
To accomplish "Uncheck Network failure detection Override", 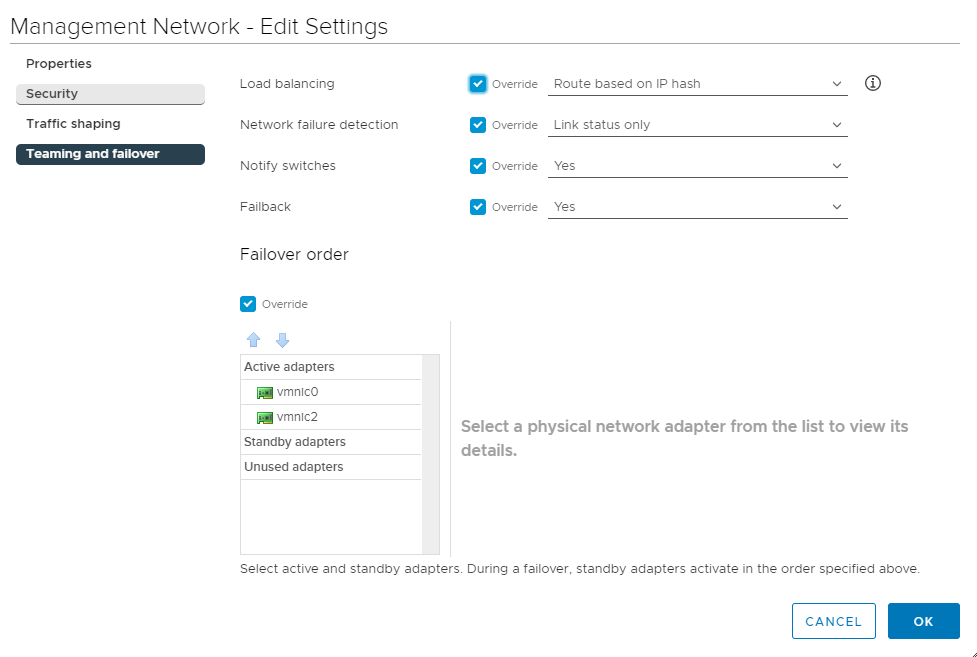I will [478, 125].
